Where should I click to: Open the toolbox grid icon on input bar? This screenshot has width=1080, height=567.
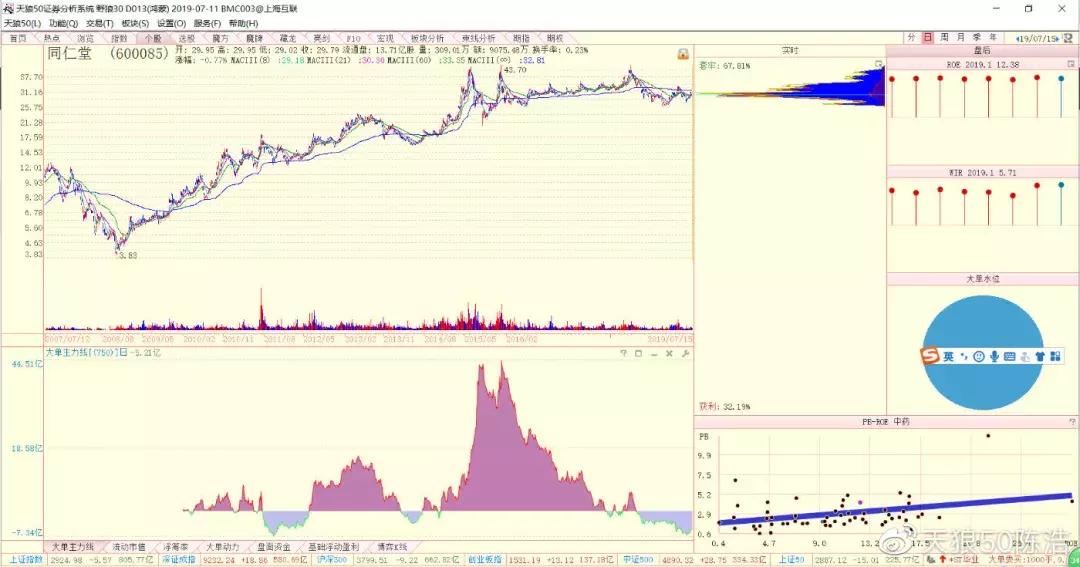[1055, 356]
